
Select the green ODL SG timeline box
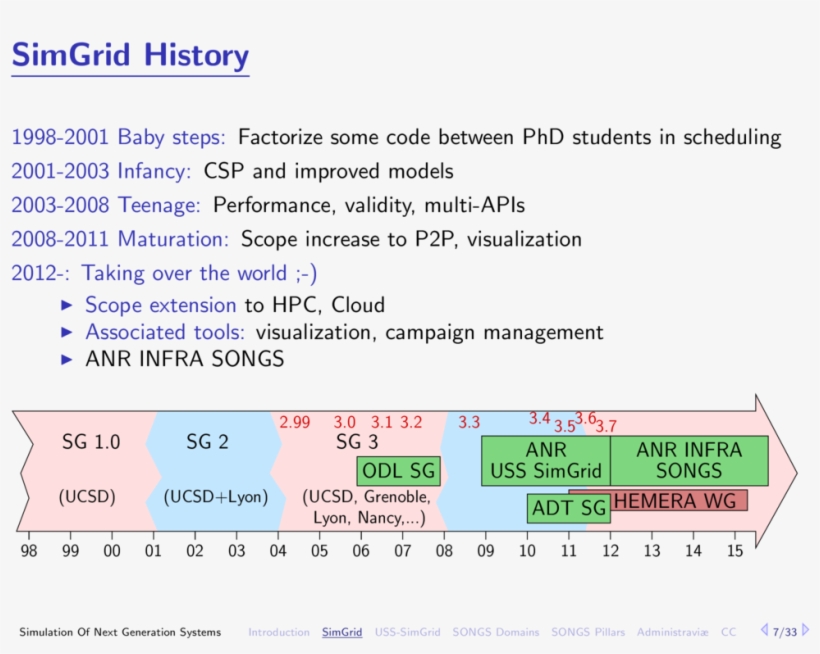tap(399, 471)
